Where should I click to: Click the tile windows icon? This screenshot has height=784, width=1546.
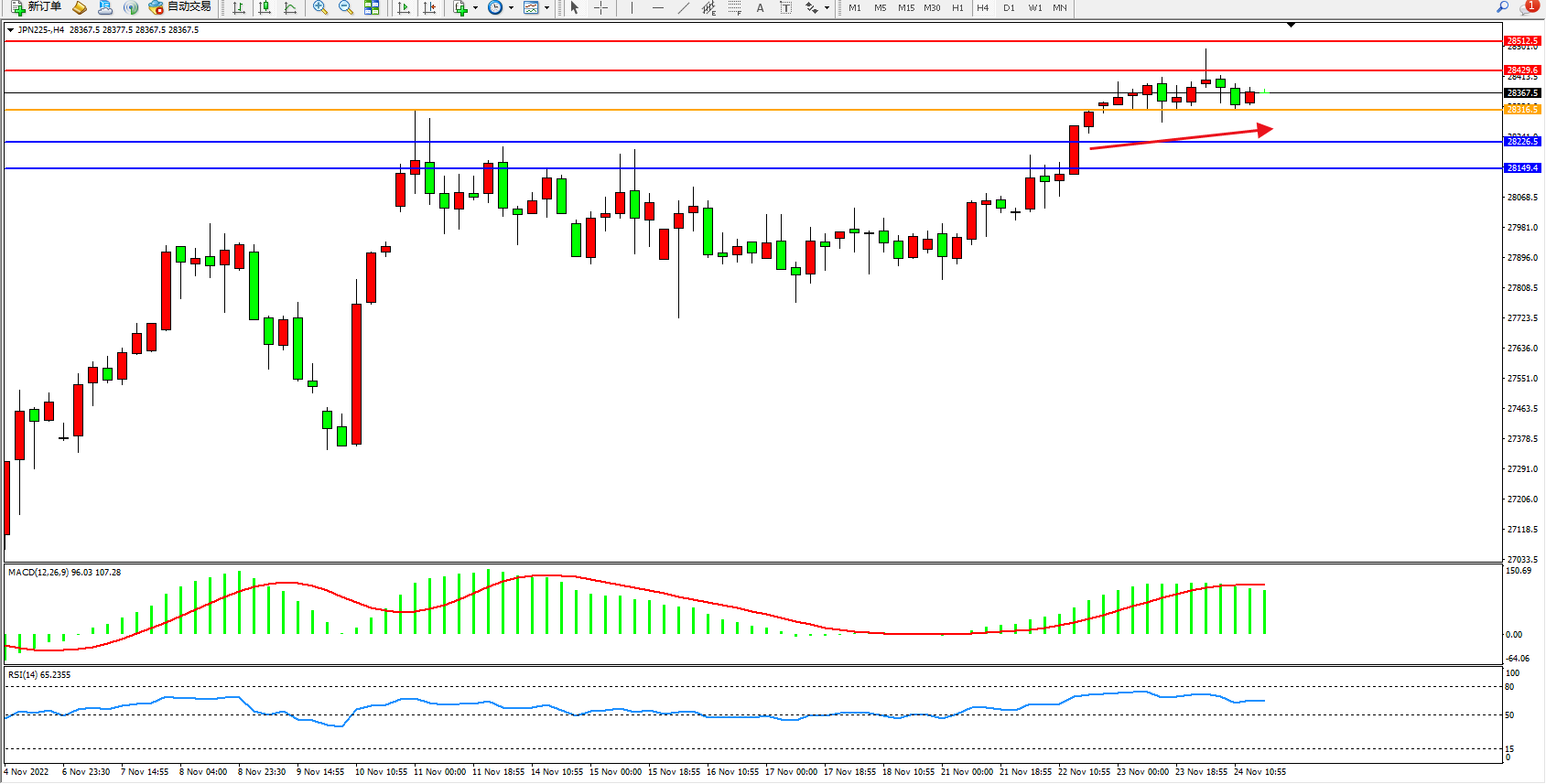[372, 7]
